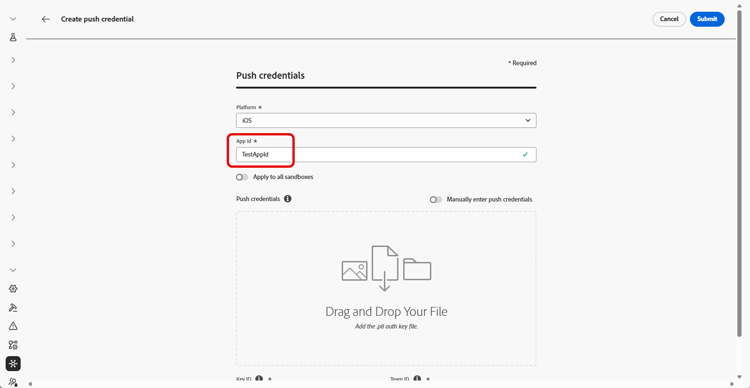Click the App Id field containing TestAppId
The height and width of the screenshot is (388, 750).
pos(386,155)
